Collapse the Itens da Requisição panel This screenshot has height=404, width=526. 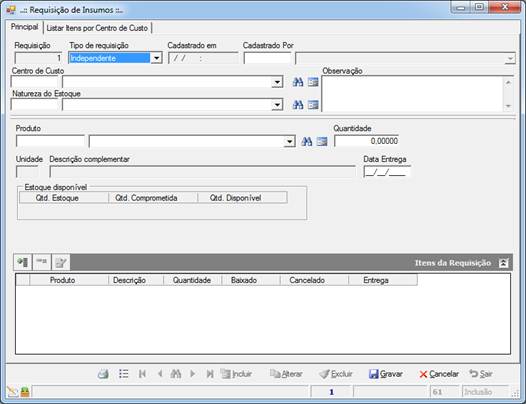click(503, 263)
